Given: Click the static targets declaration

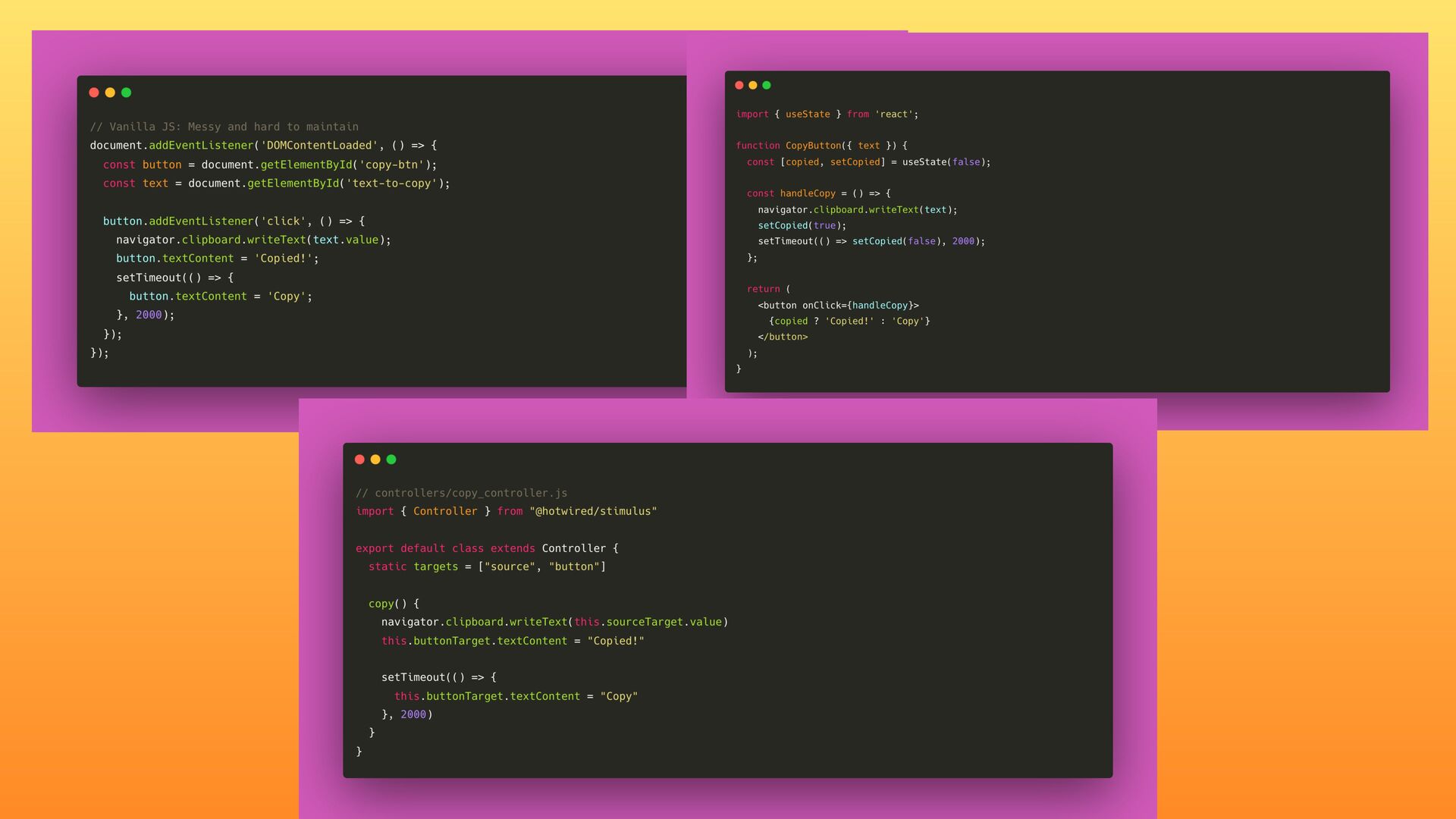Looking at the screenshot, I should (413, 566).
